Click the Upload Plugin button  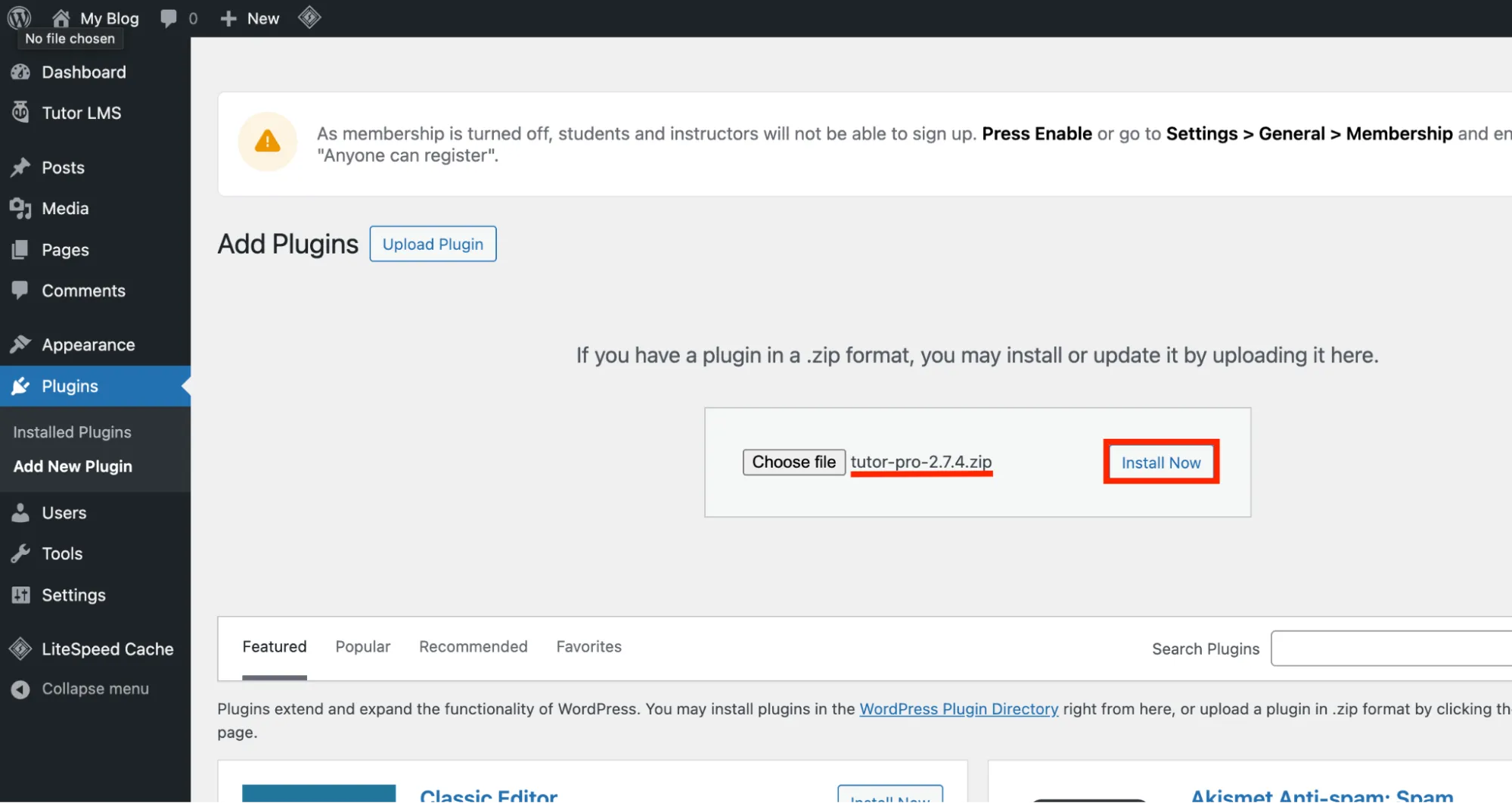[433, 244]
